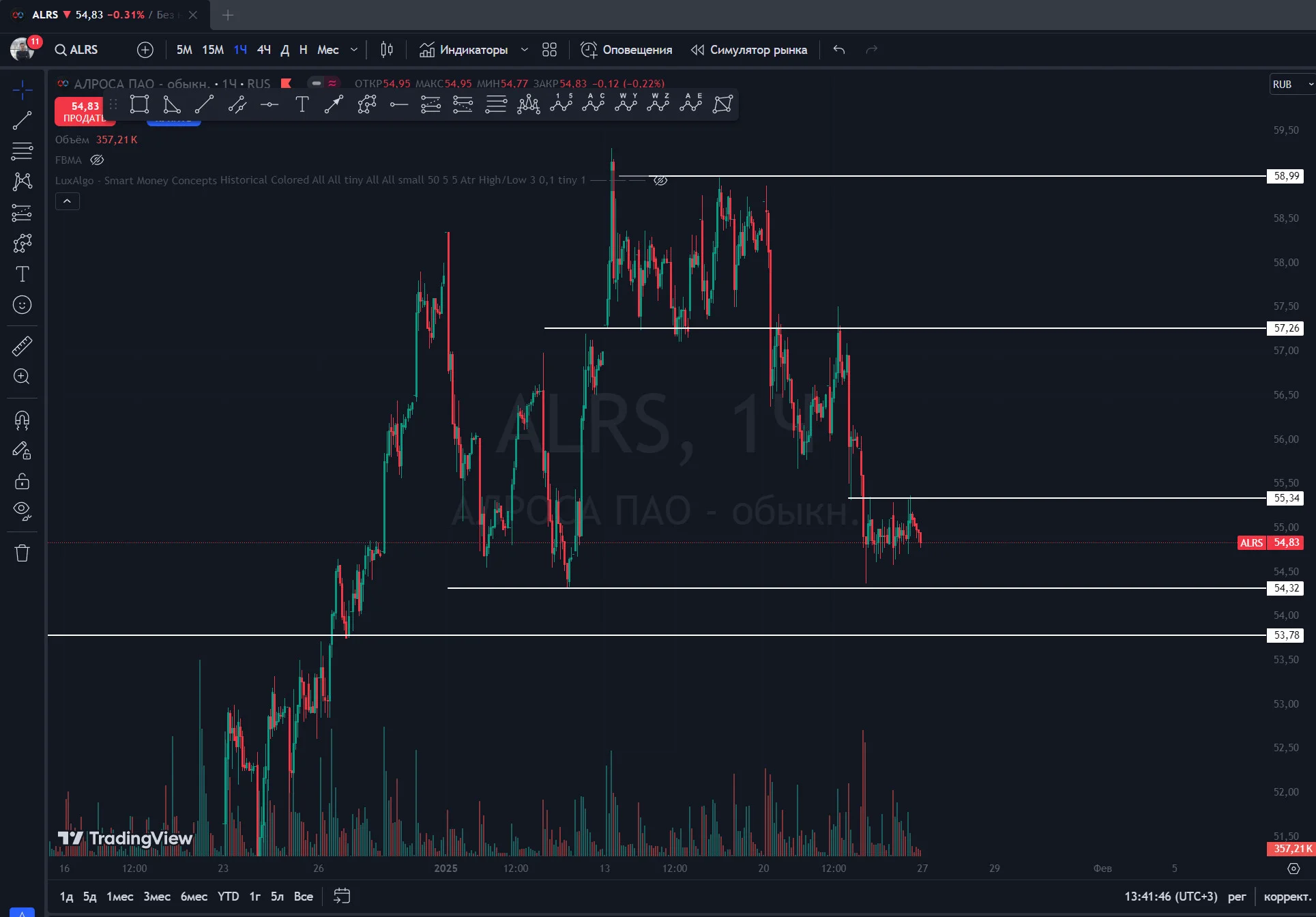
Task: Open the candlestick chart type menu
Action: 387,50
